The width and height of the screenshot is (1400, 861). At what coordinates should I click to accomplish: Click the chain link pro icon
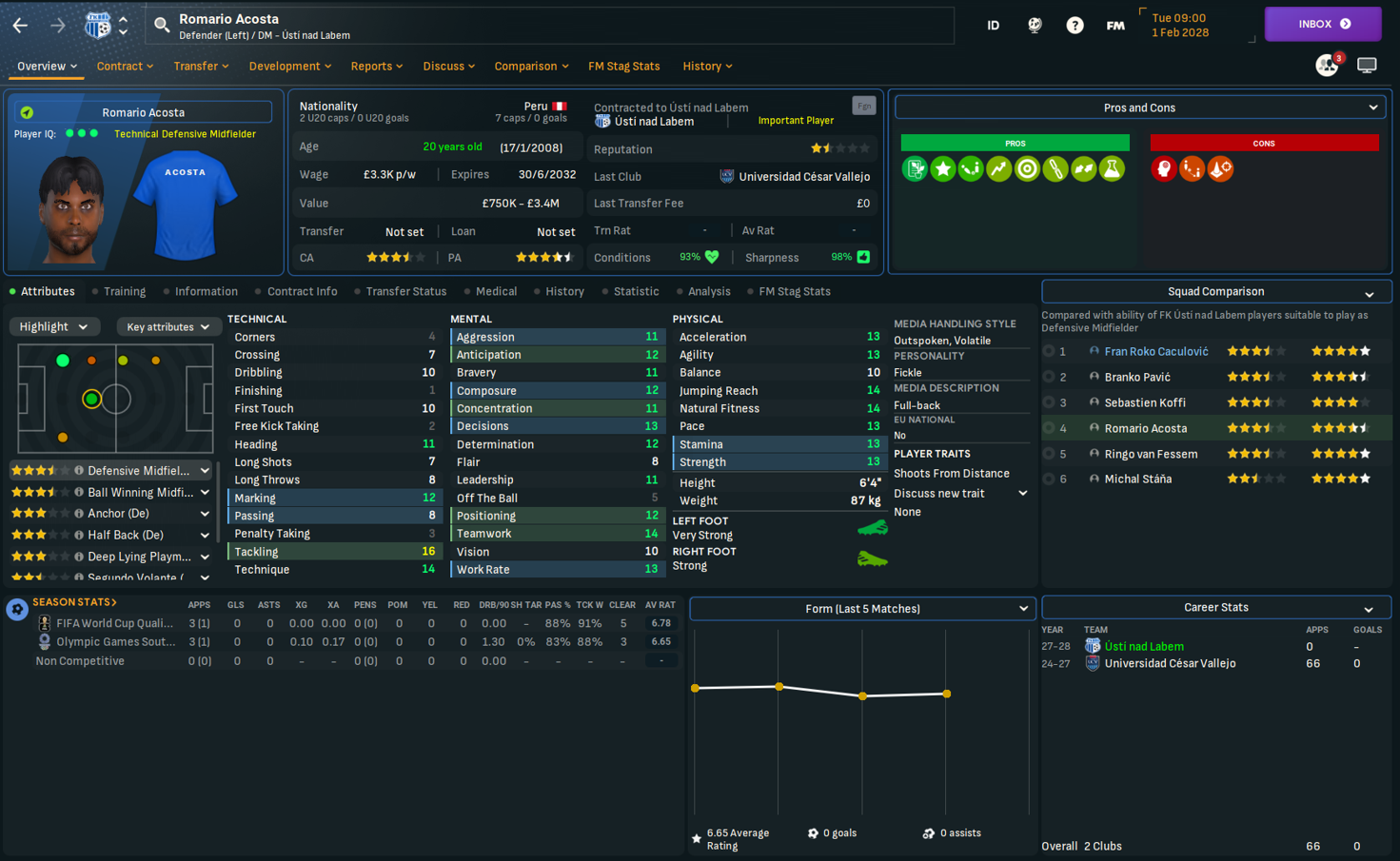coord(1055,169)
